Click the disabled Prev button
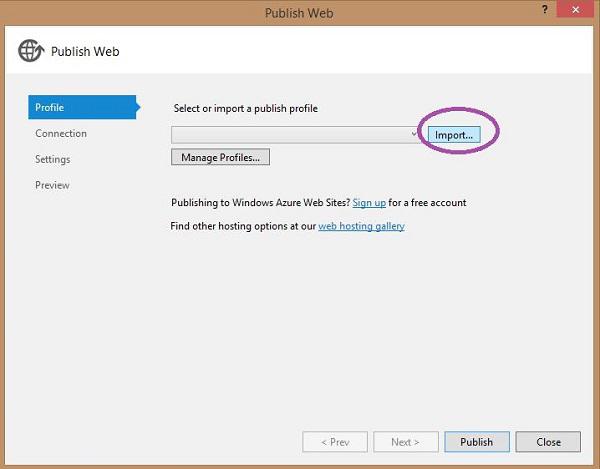 click(x=335, y=442)
